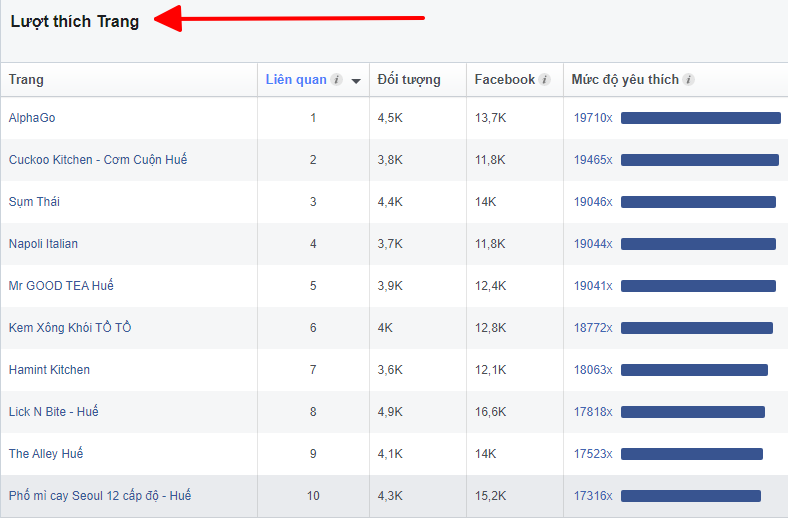Image resolution: width=788 pixels, height=518 pixels.
Task: Click the Đối tượng column header
Action: pos(409,80)
